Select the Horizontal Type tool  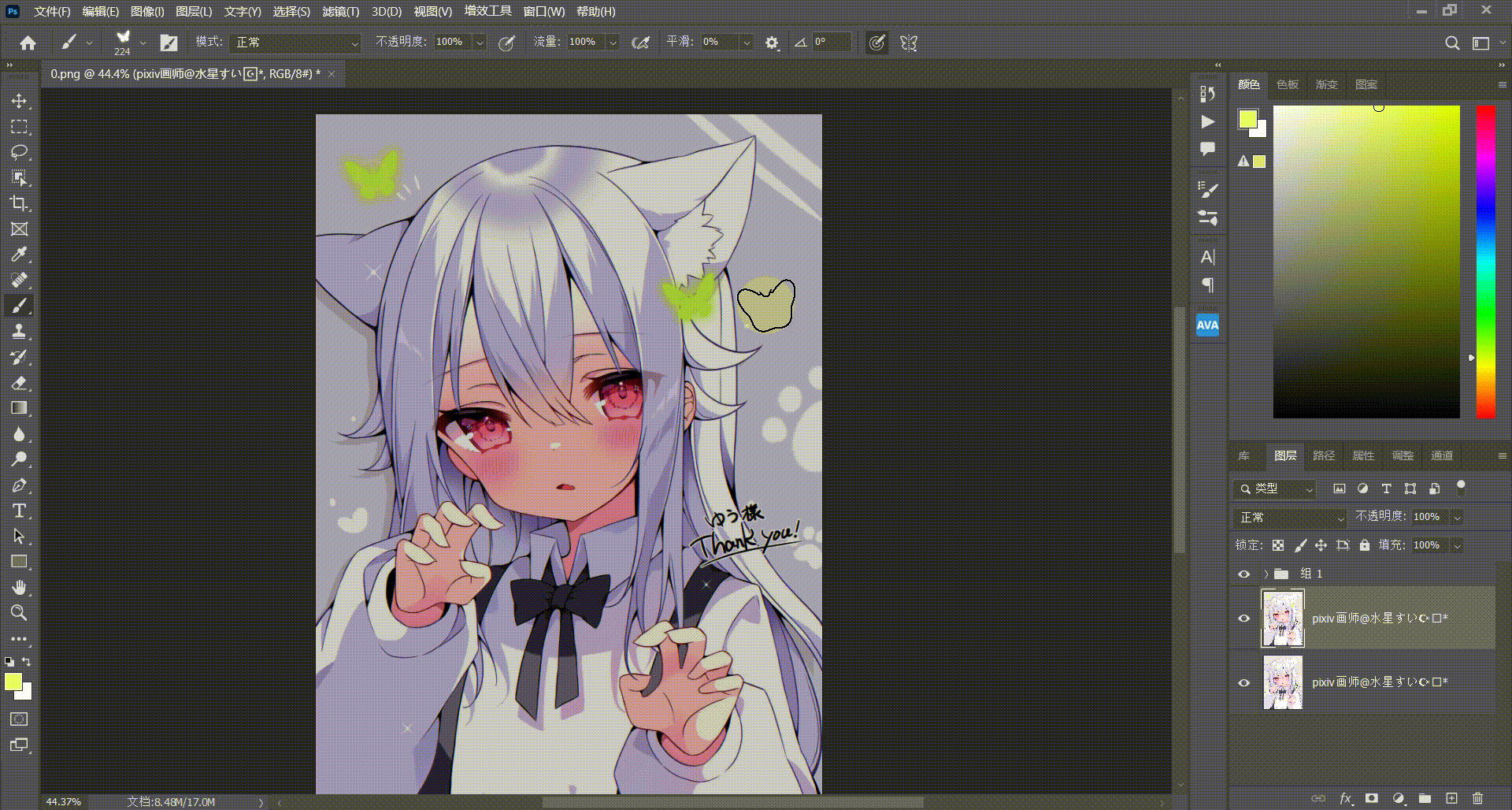[19, 511]
